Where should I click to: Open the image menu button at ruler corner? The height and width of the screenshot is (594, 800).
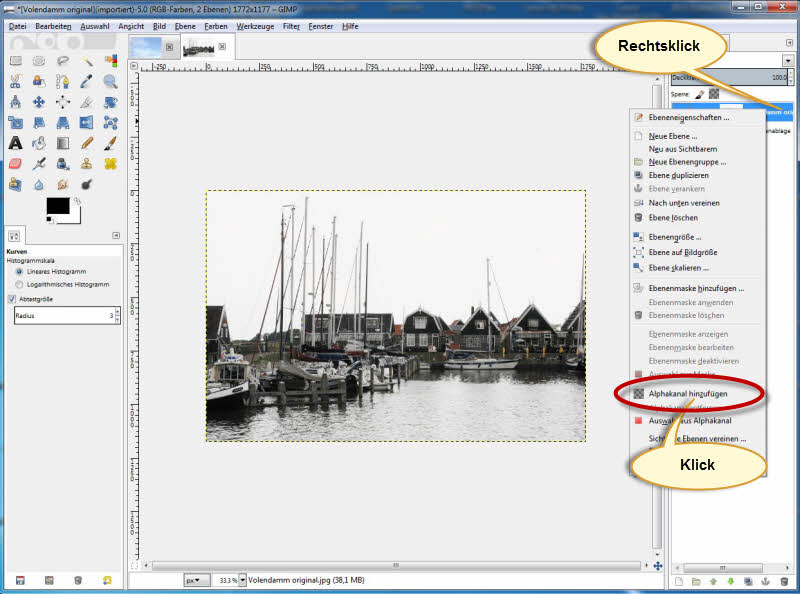pyautogui.click(x=134, y=66)
